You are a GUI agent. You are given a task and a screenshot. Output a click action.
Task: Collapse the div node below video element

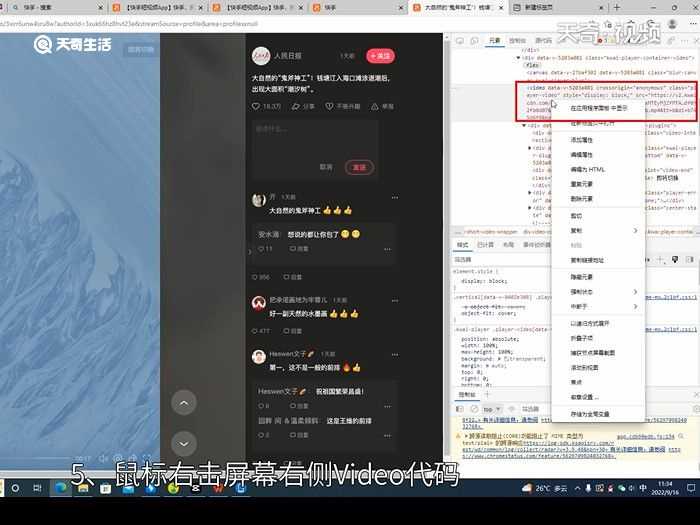click(x=525, y=126)
